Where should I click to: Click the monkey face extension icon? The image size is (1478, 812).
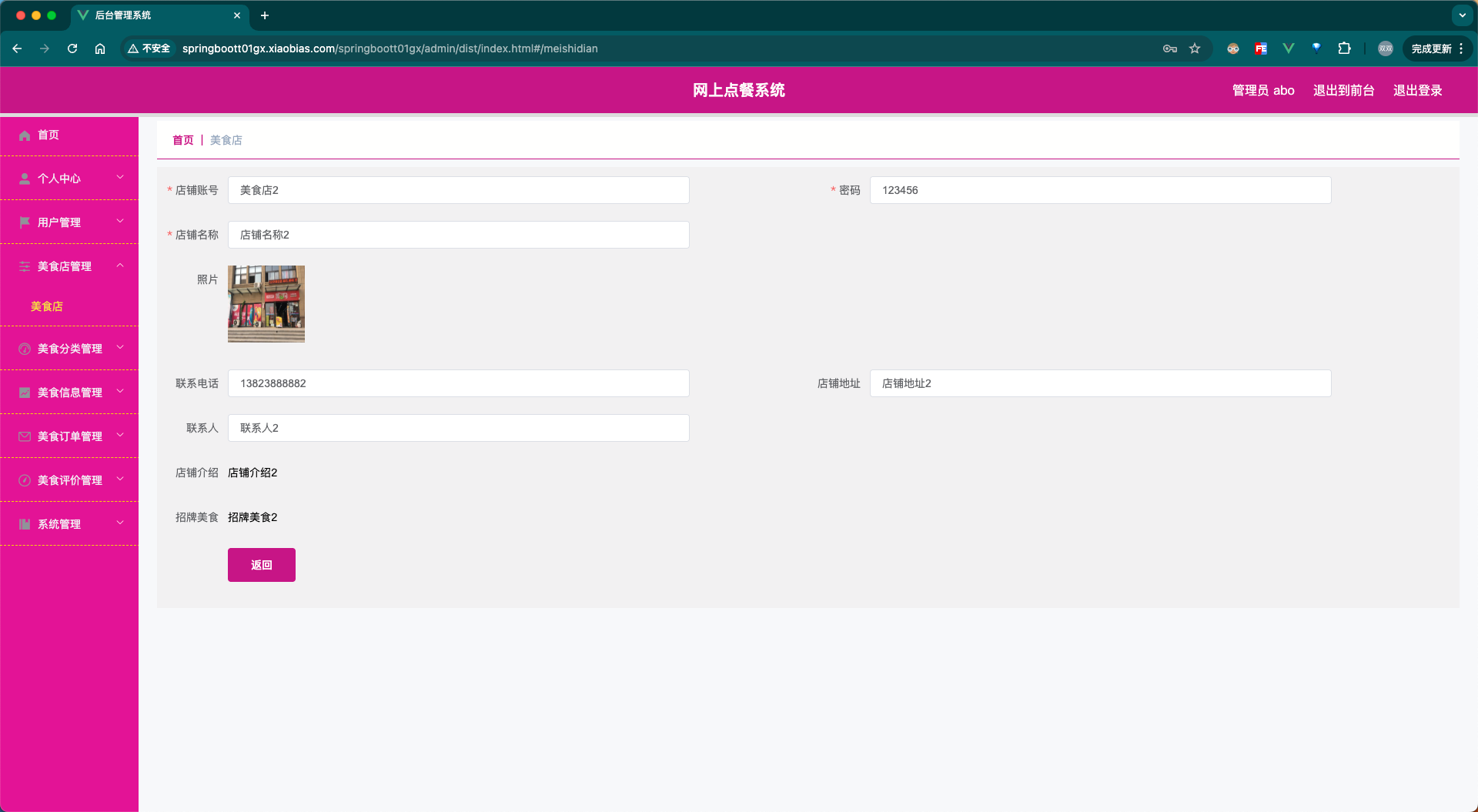1233,48
